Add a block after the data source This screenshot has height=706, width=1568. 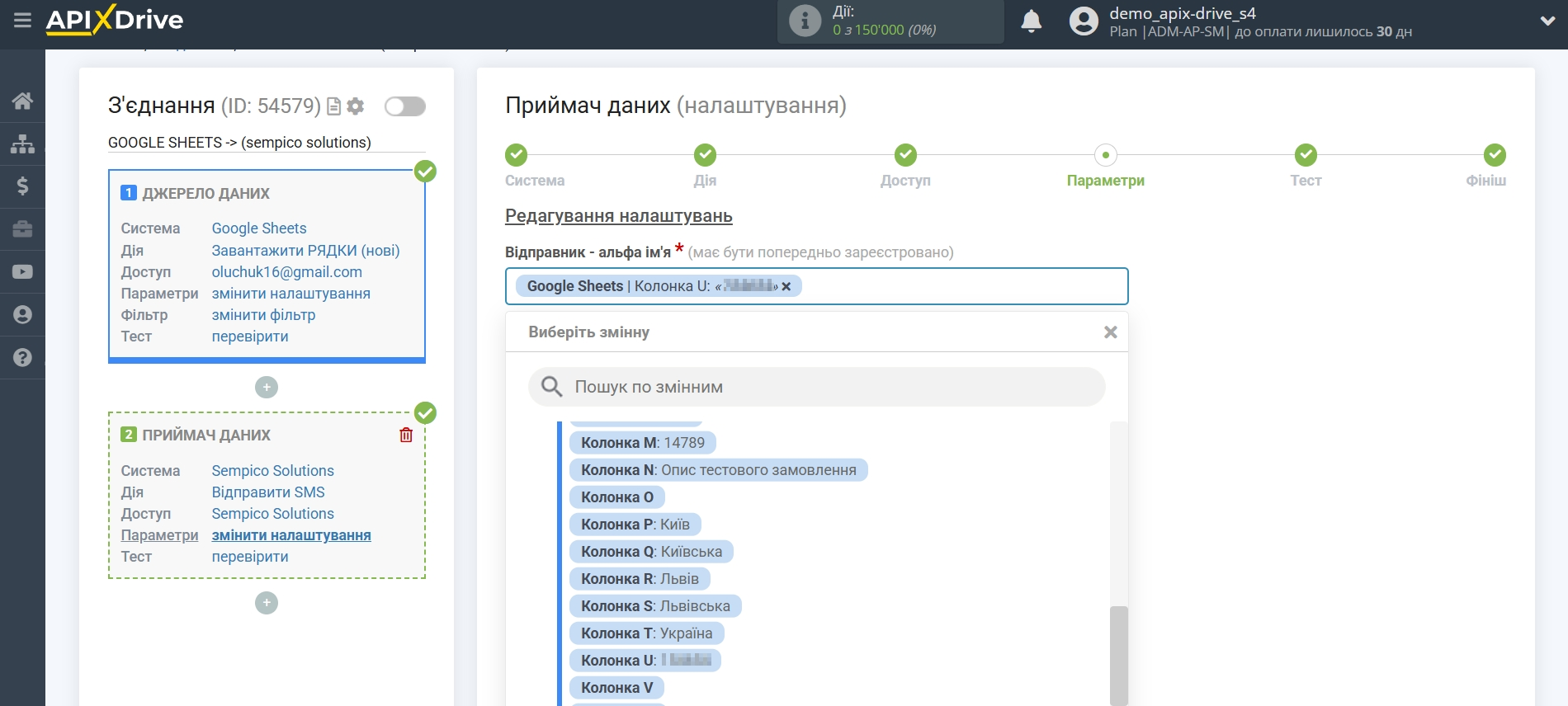click(x=267, y=388)
